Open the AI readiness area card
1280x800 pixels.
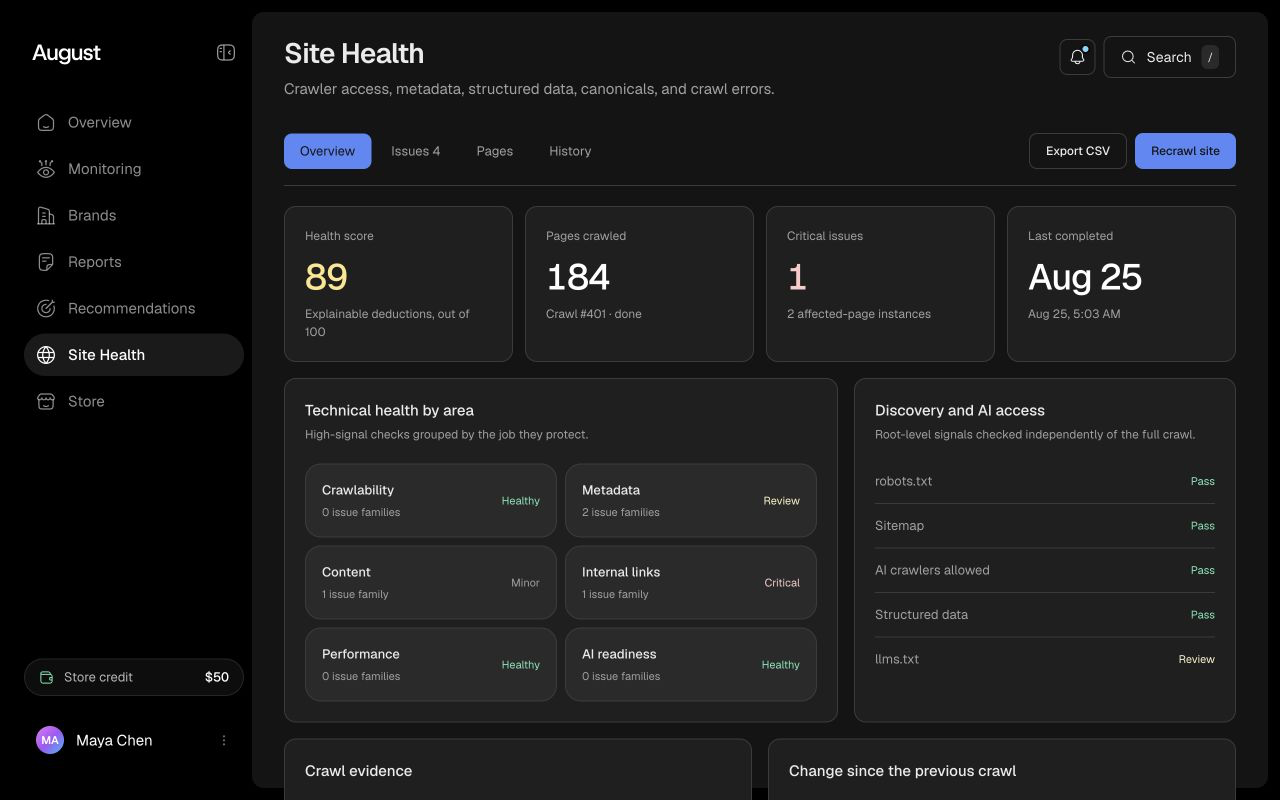click(x=691, y=664)
